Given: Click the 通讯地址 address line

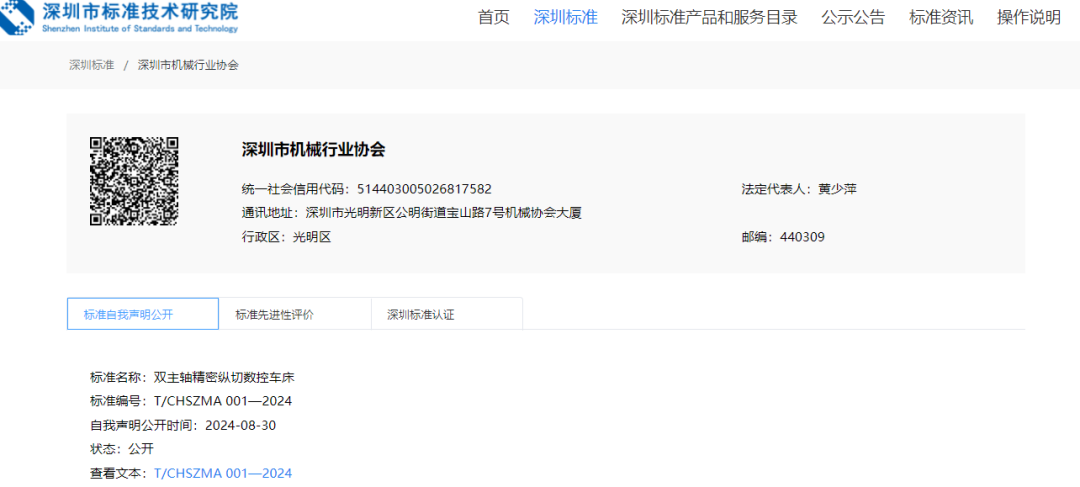Looking at the screenshot, I should [x=412, y=213].
